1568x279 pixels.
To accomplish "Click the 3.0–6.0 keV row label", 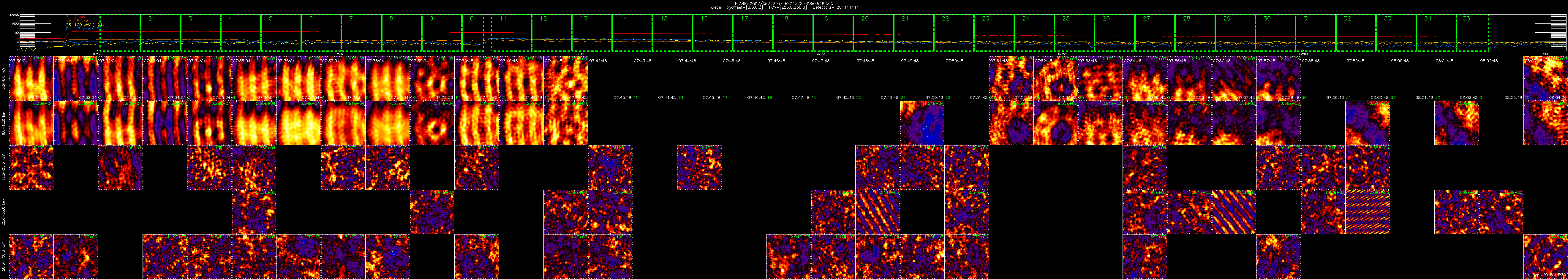I will 4,79.
